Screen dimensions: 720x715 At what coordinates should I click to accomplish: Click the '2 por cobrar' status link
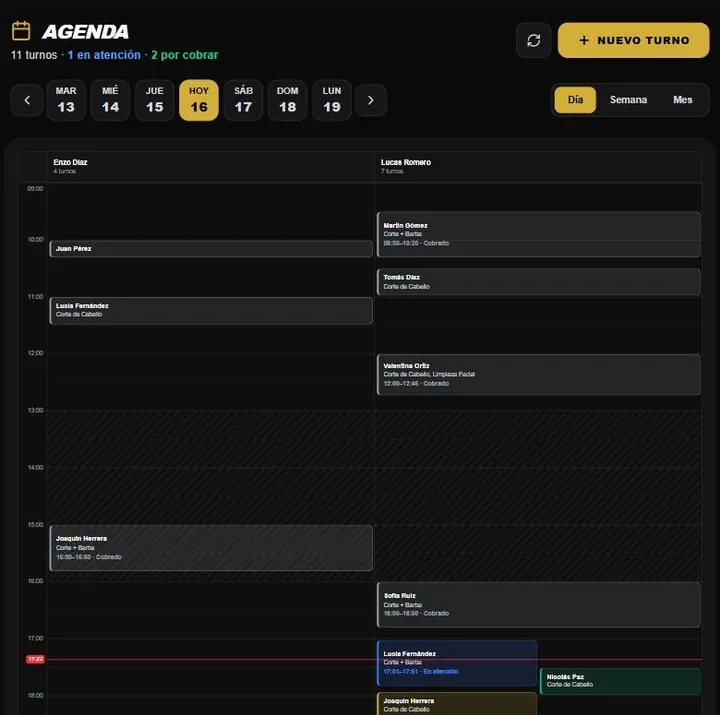coord(185,55)
